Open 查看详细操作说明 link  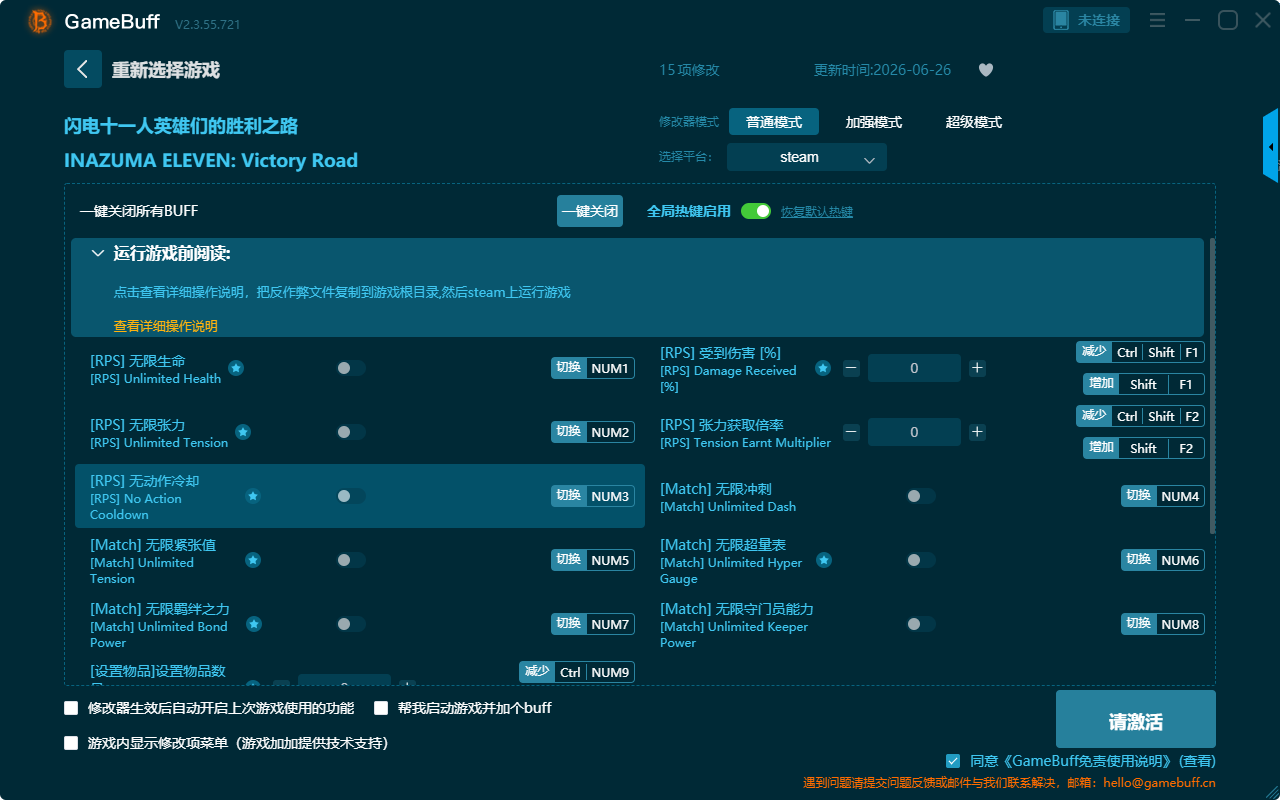(x=166, y=326)
